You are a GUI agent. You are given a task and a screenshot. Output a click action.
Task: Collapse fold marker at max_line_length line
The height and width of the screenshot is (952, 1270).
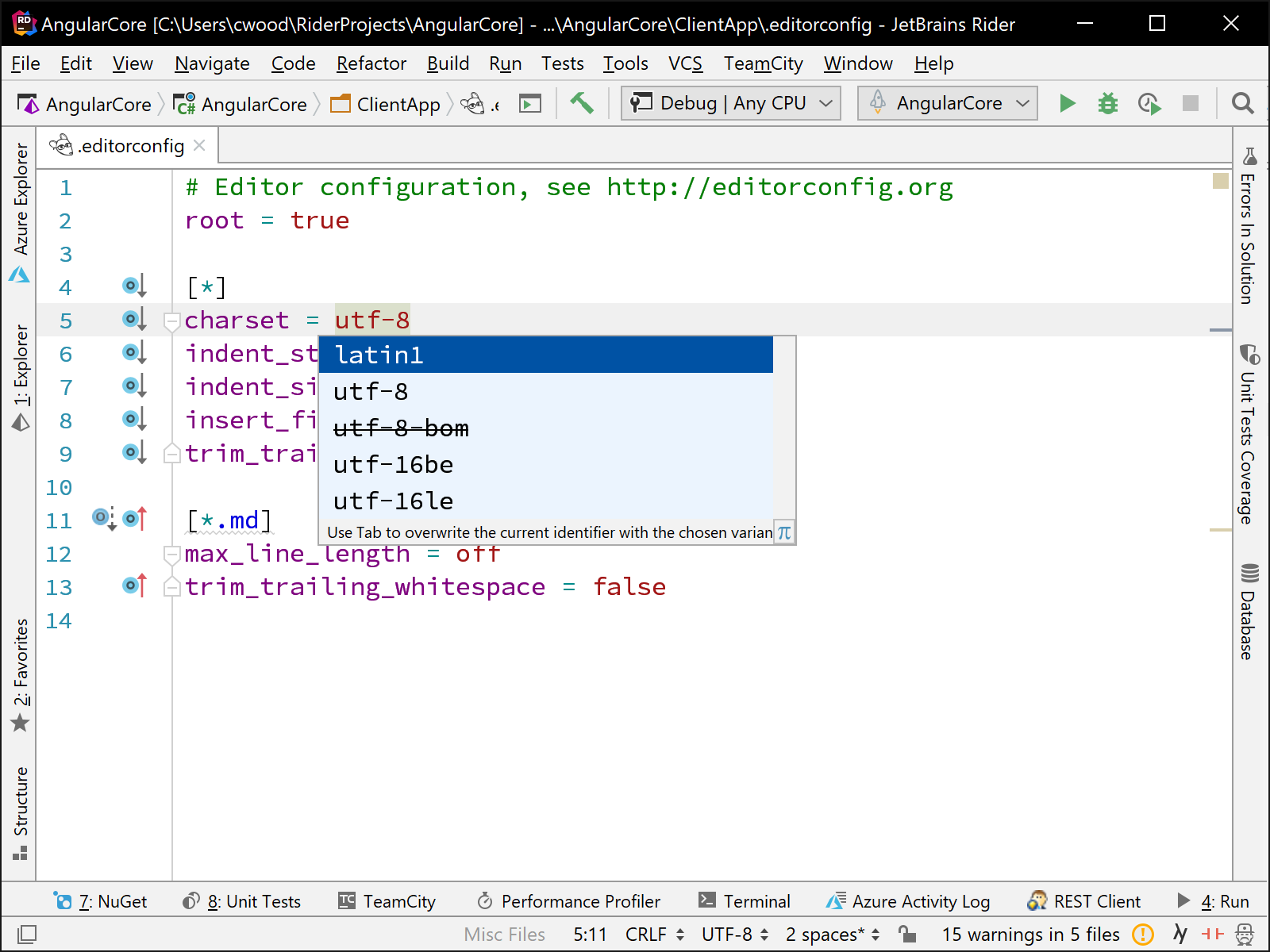[172, 555]
